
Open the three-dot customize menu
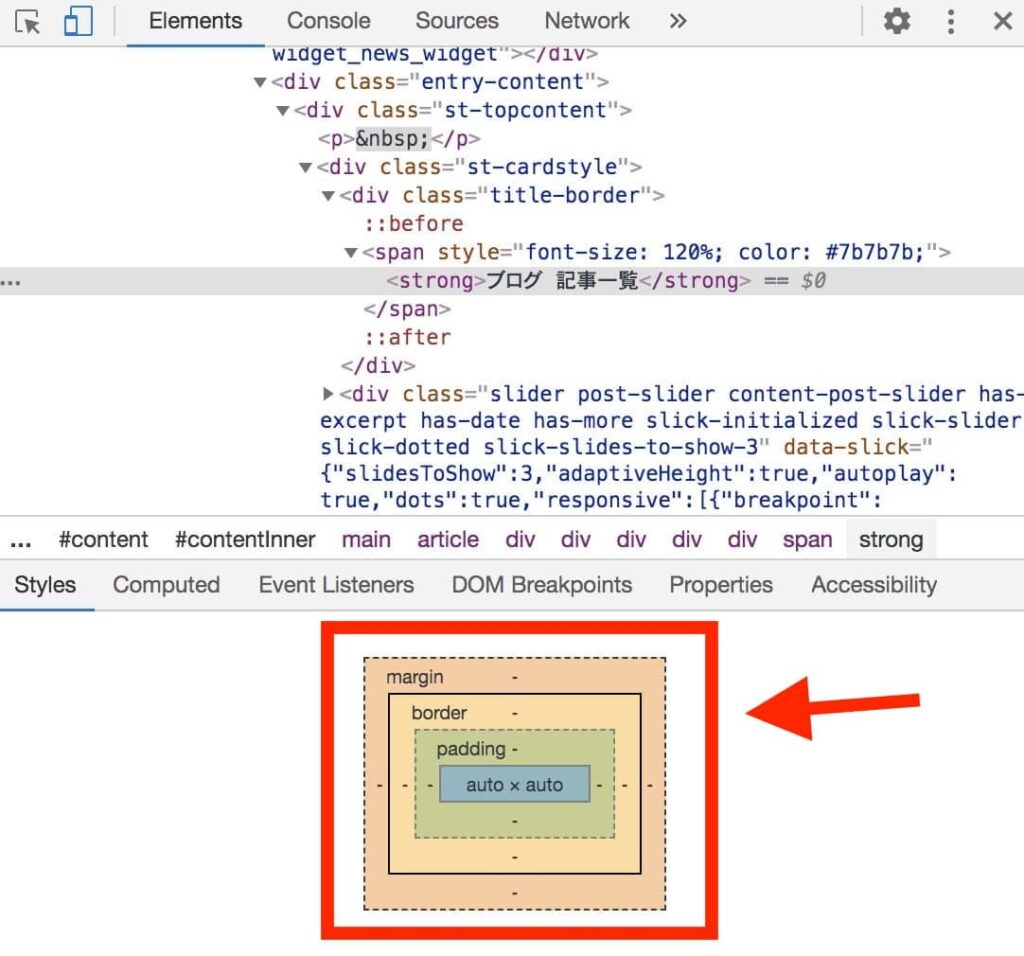(951, 21)
